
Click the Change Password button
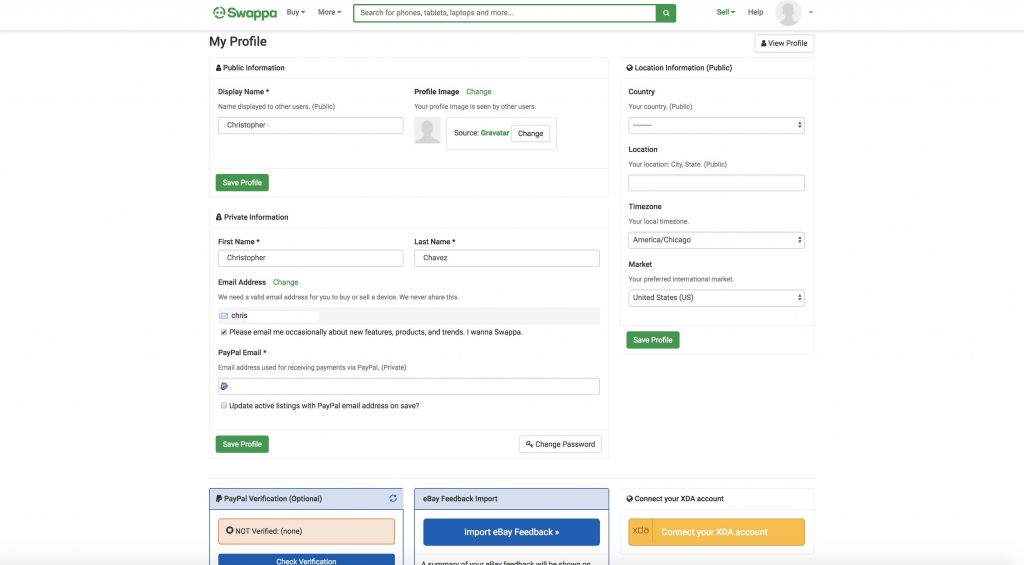tap(560, 444)
